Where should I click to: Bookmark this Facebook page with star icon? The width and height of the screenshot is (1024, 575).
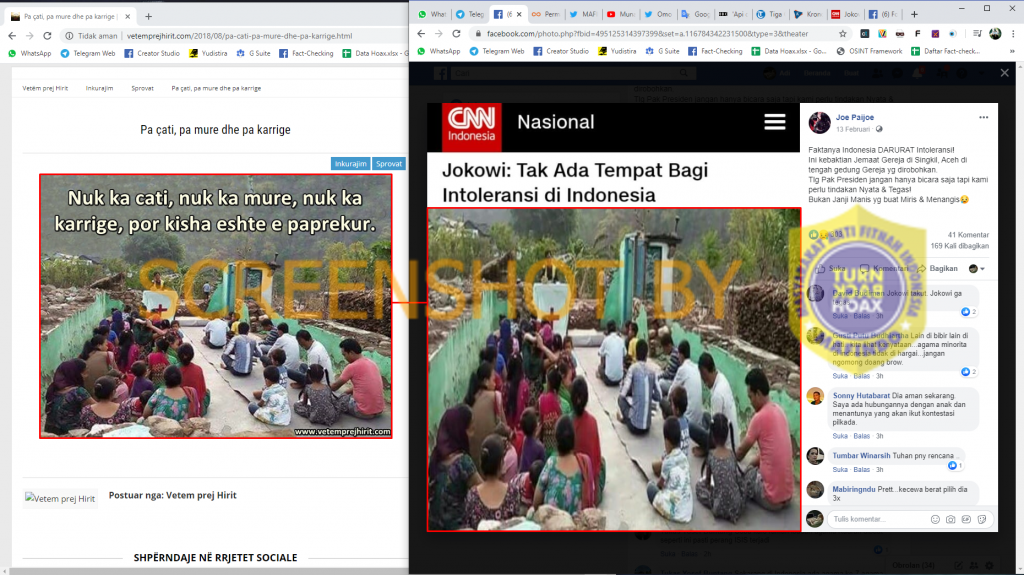tap(842, 33)
